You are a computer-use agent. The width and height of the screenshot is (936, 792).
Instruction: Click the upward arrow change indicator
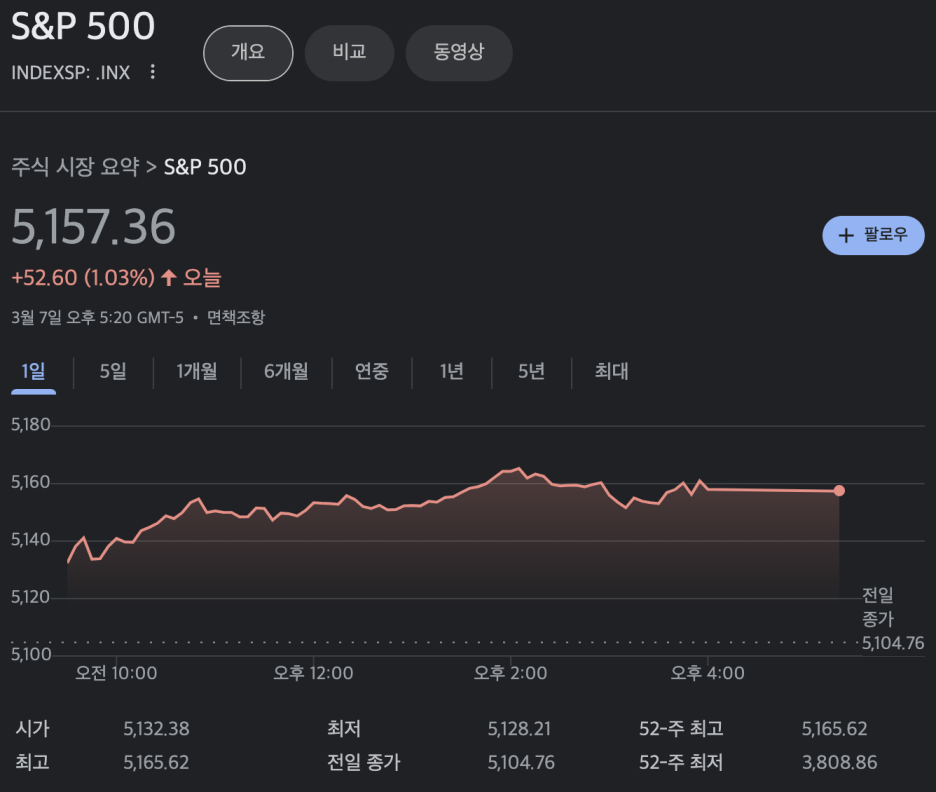tap(169, 278)
